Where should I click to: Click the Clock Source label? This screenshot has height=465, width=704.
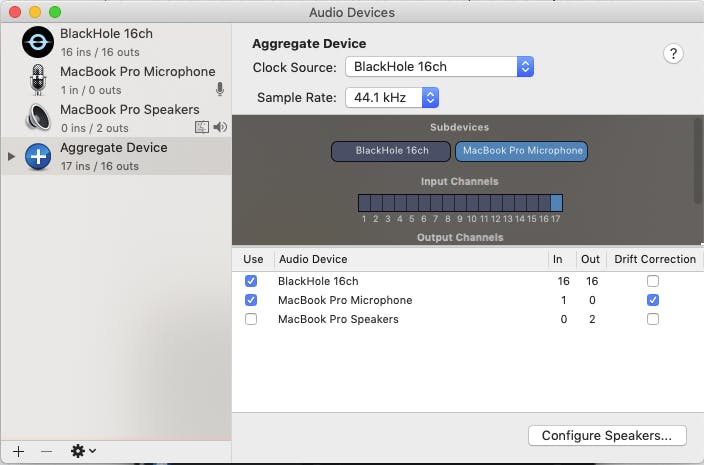[x=295, y=68]
